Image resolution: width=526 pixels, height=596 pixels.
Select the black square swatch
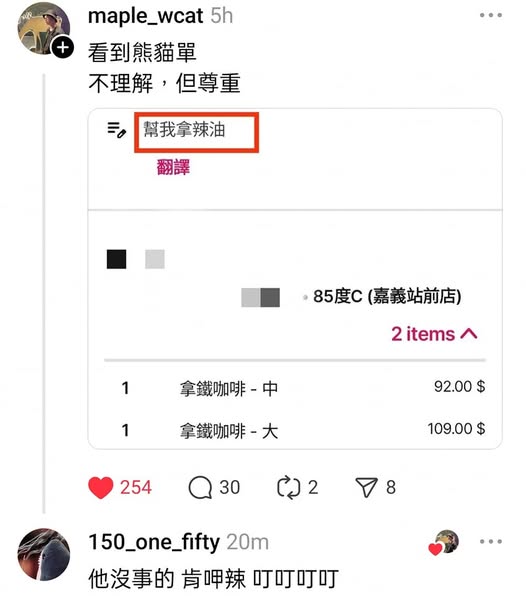click(116, 259)
